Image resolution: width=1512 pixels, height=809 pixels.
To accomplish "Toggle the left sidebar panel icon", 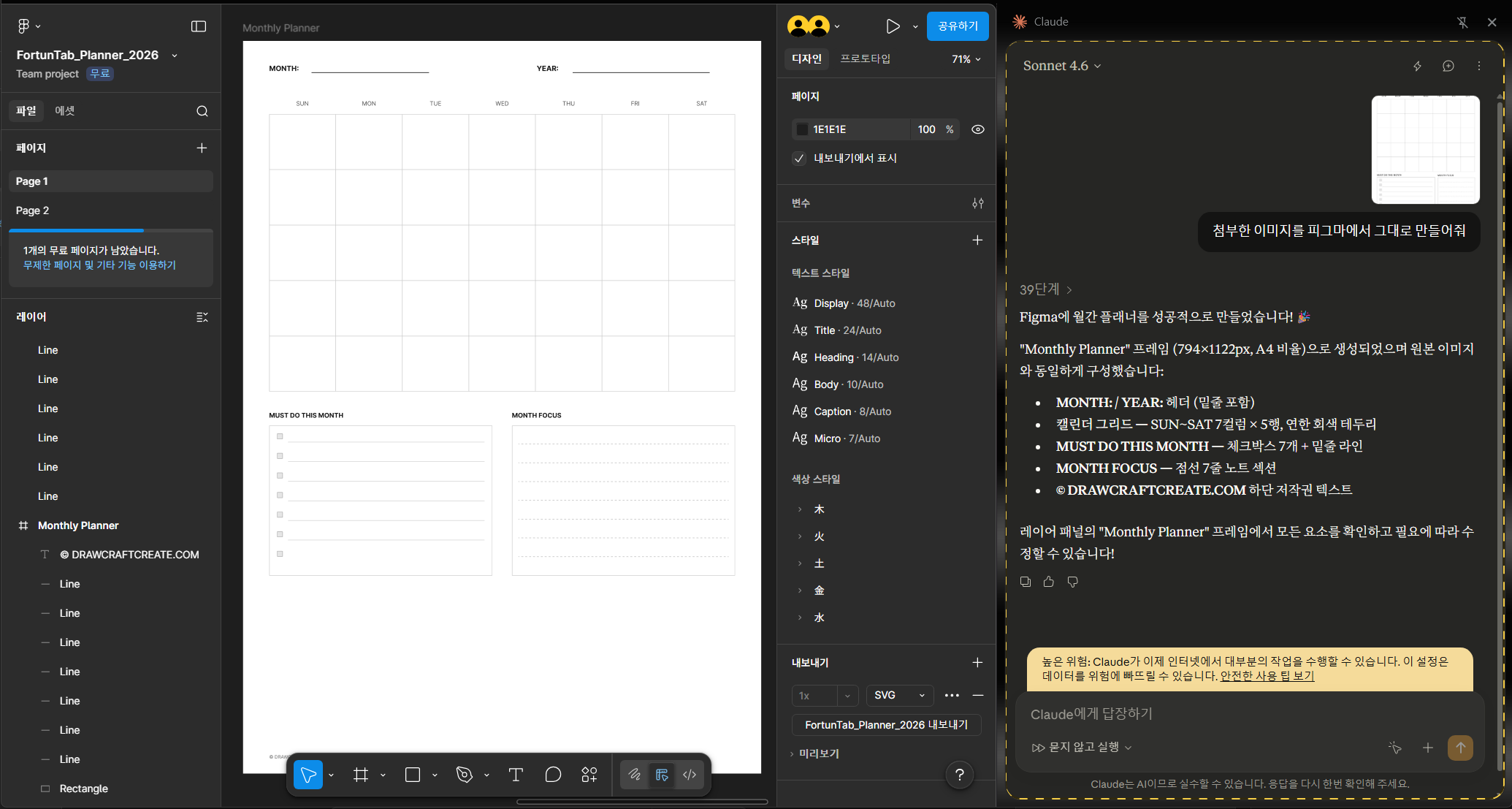I will point(199,26).
